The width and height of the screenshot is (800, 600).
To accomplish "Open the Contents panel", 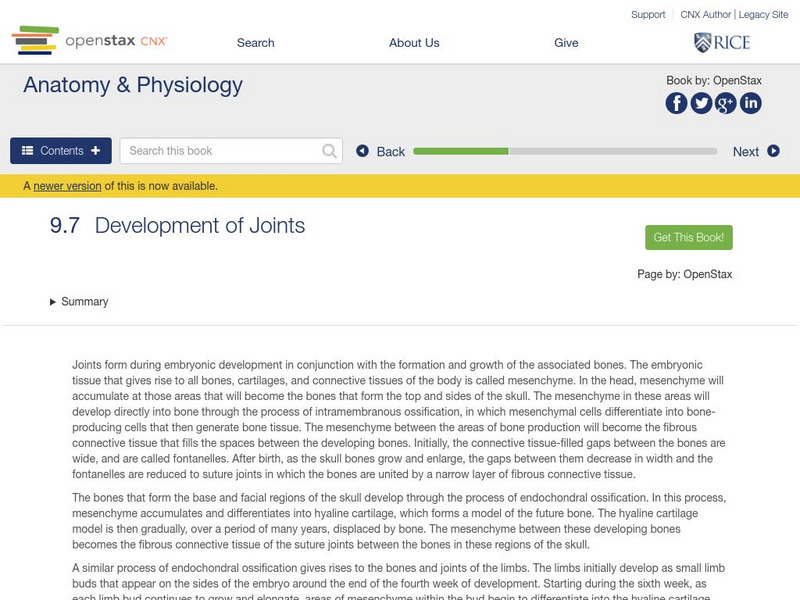I will [61, 151].
